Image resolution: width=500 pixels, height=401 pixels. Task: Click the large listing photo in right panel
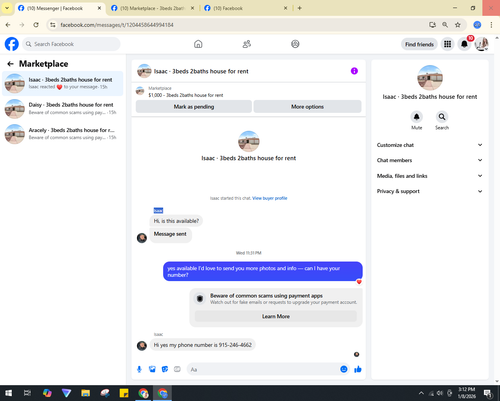pos(430,78)
